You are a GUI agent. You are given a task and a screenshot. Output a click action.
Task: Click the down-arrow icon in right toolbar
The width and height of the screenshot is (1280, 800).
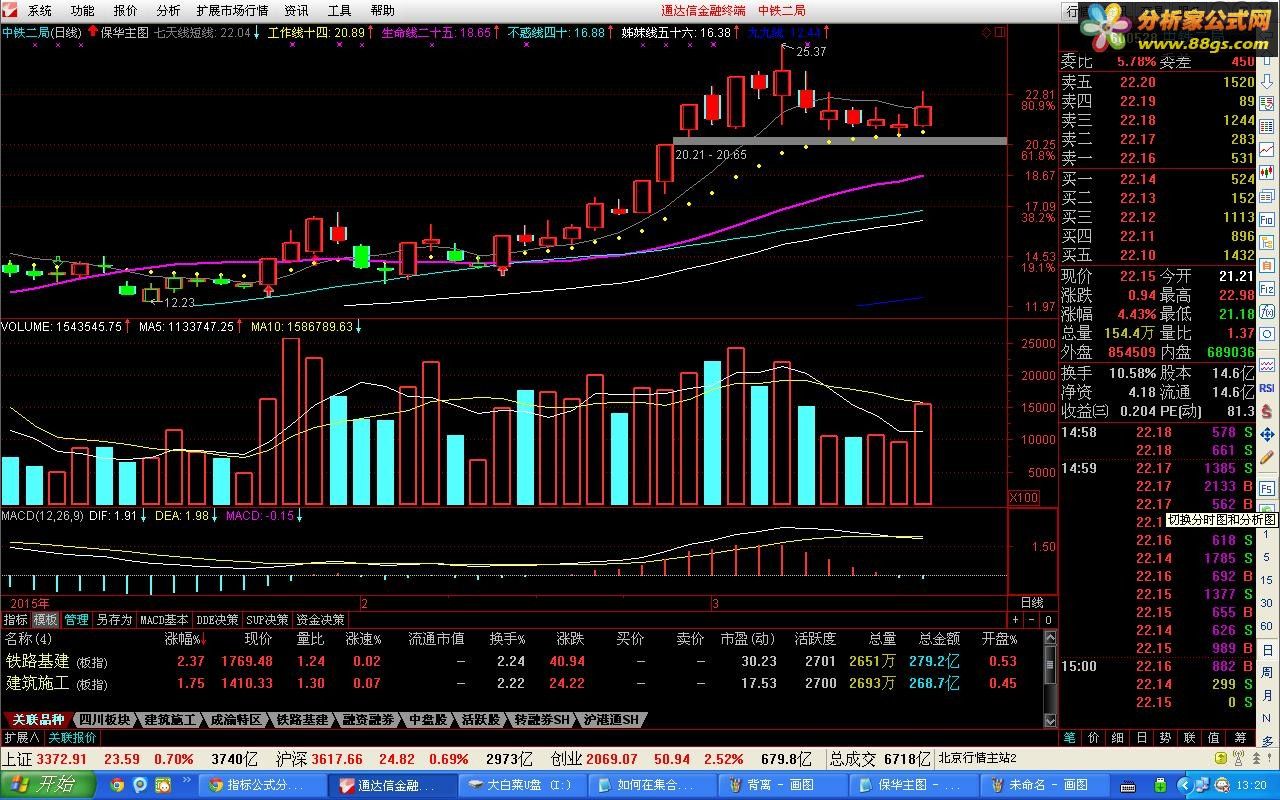[1267, 81]
